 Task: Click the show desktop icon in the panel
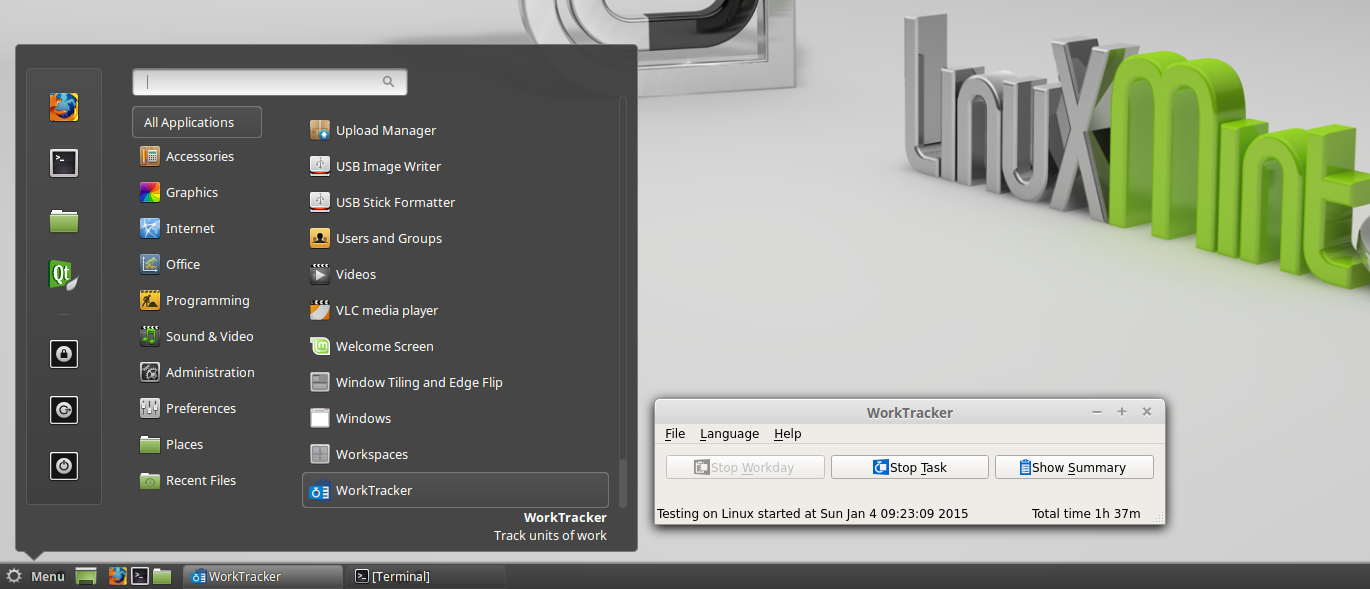pyautogui.click(x=86, y=576)
